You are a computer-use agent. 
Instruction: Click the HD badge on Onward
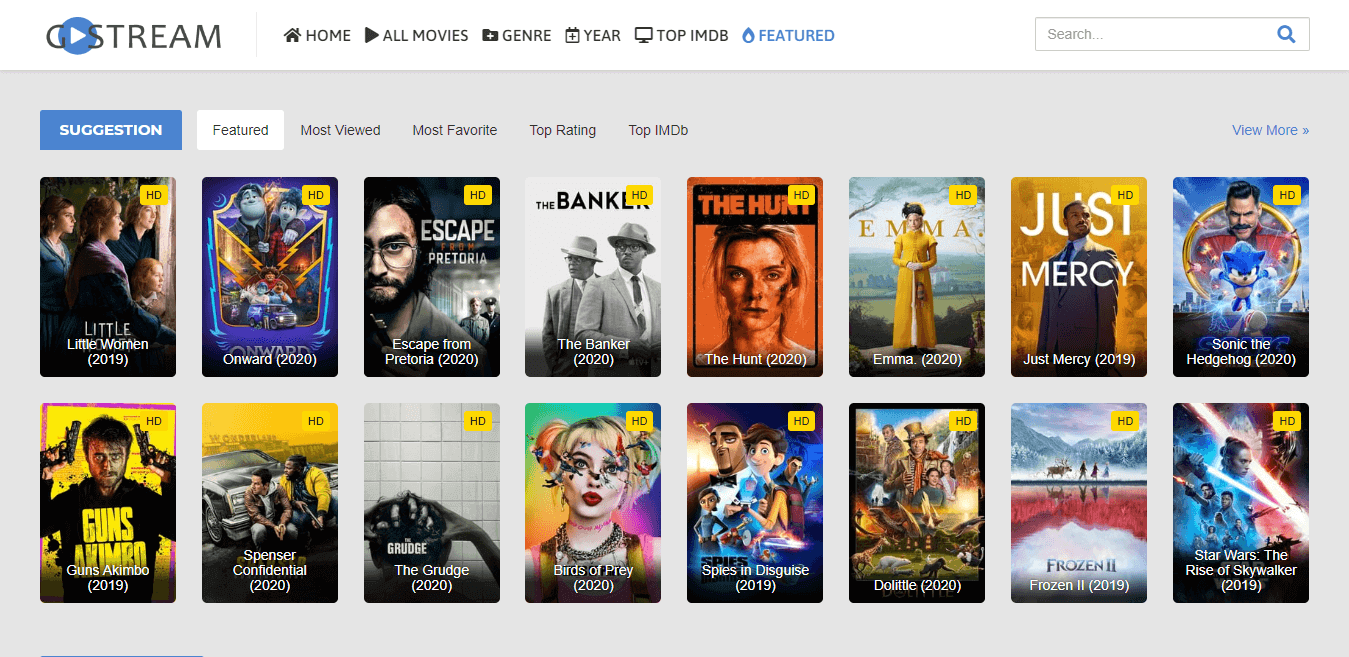pyautogui.click(x=316, y=195)
